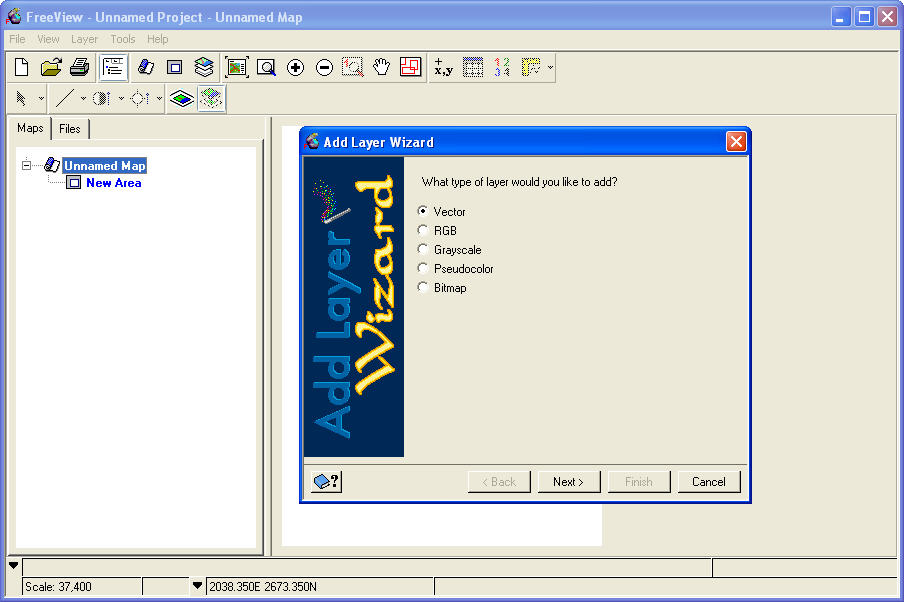Open the File menu

[x=17, y=39]
